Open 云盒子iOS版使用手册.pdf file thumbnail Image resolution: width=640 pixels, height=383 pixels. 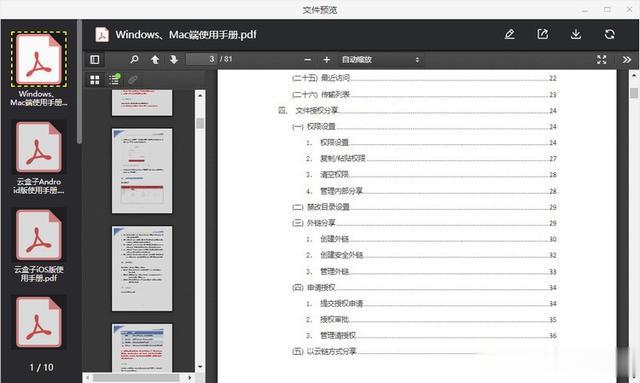click(x=39, y=246)
